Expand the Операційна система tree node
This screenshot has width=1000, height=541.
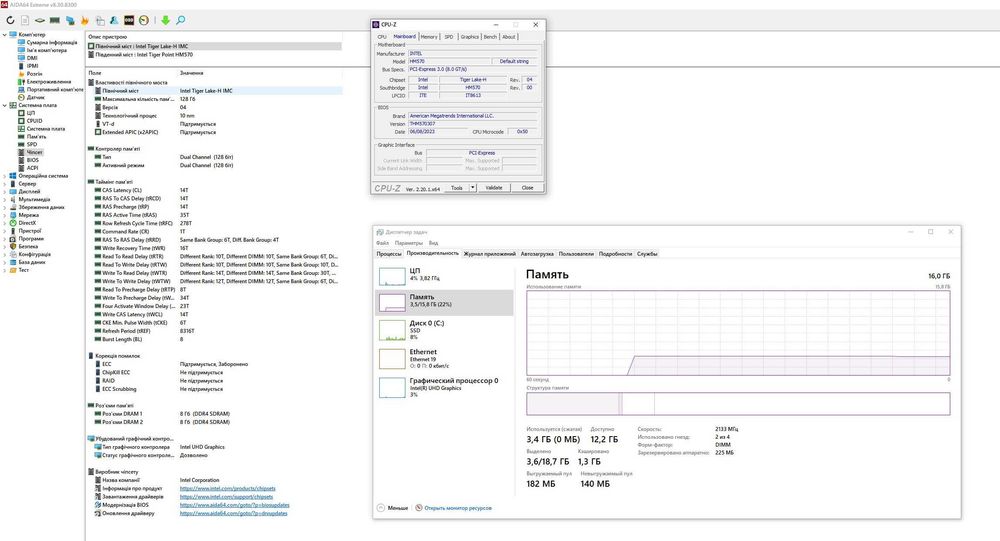4,175
